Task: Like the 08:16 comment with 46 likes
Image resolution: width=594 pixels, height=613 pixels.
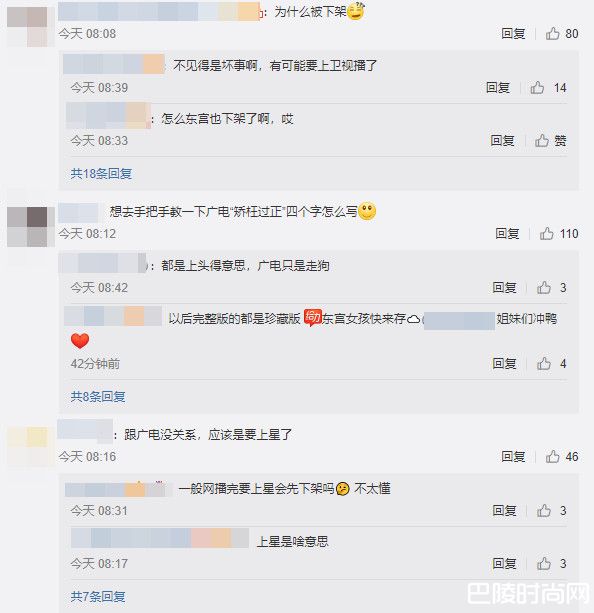Action: (x=553, y=457)
